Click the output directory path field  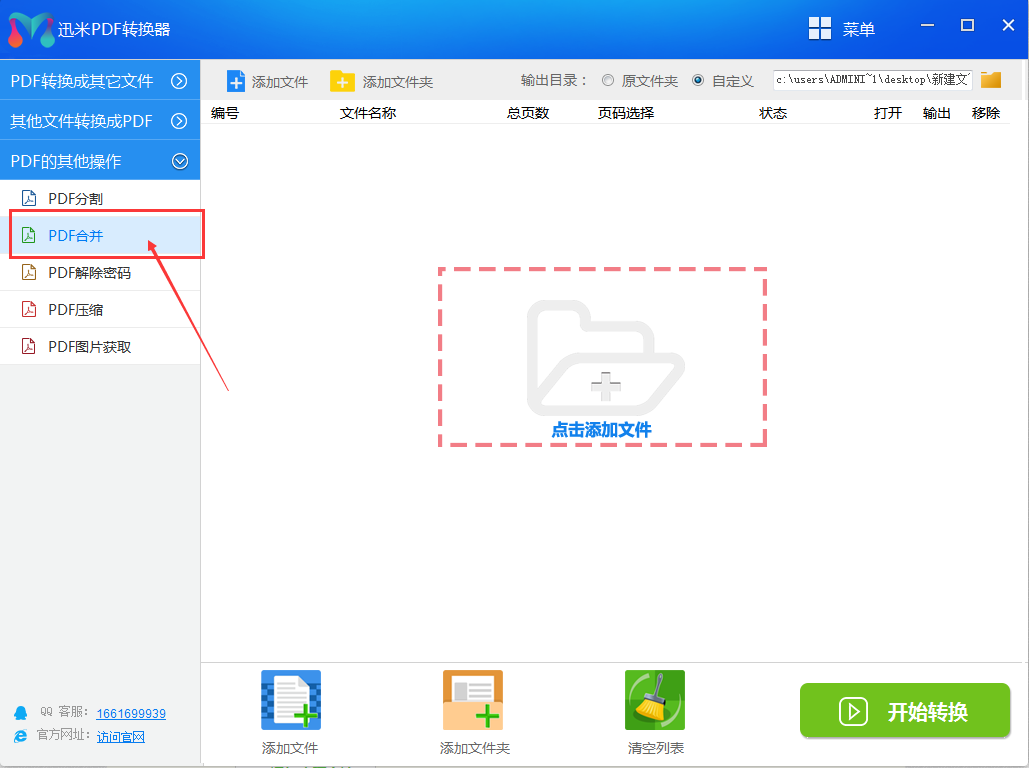(872, 80)
